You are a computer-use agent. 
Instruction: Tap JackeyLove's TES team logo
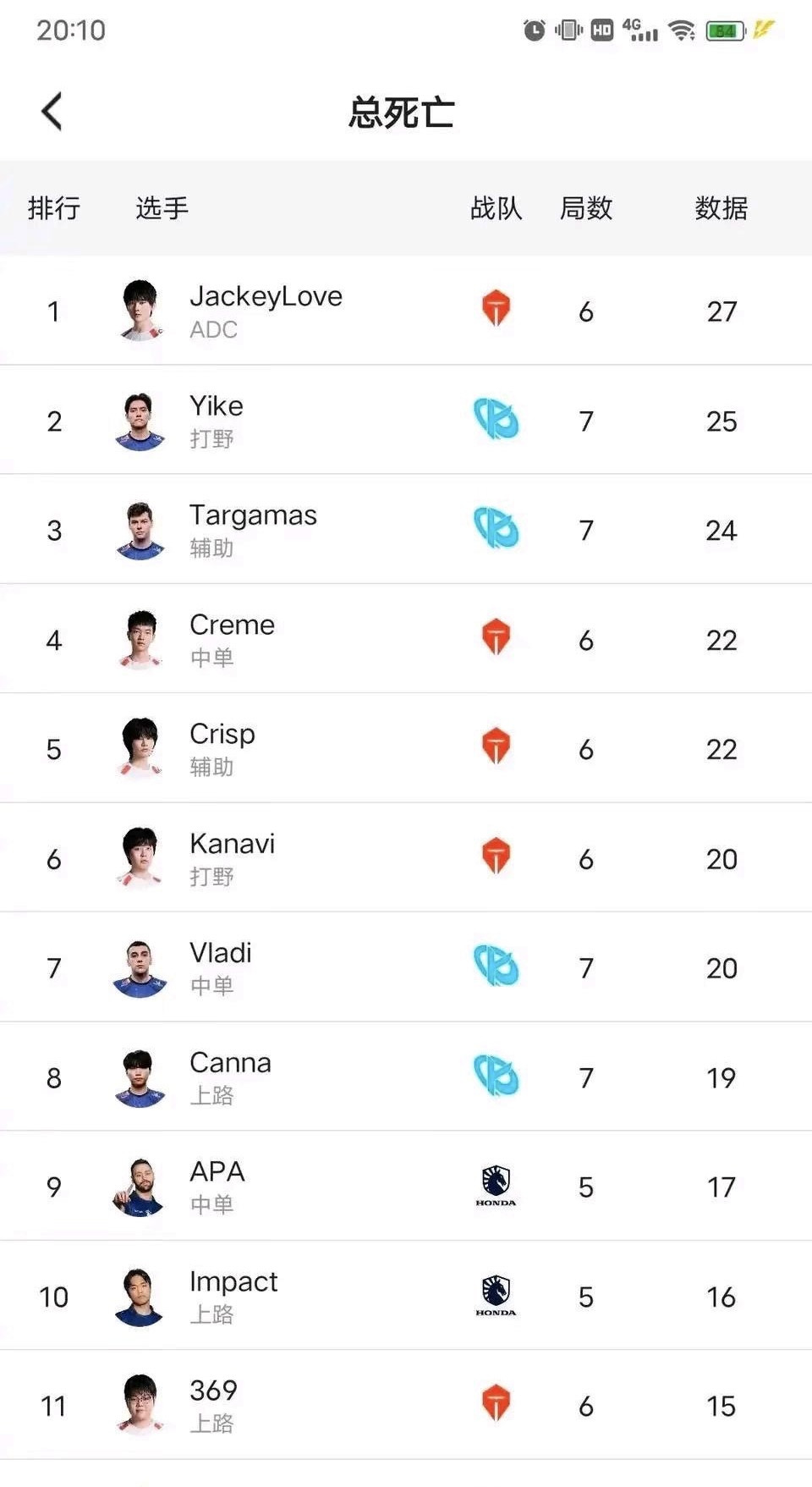(496, 309)
